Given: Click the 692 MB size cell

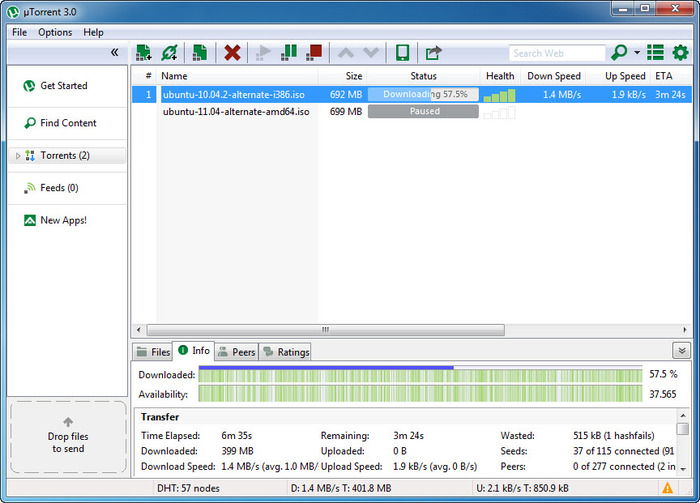Looking at the screenshot, I should [x=346, y=95].
